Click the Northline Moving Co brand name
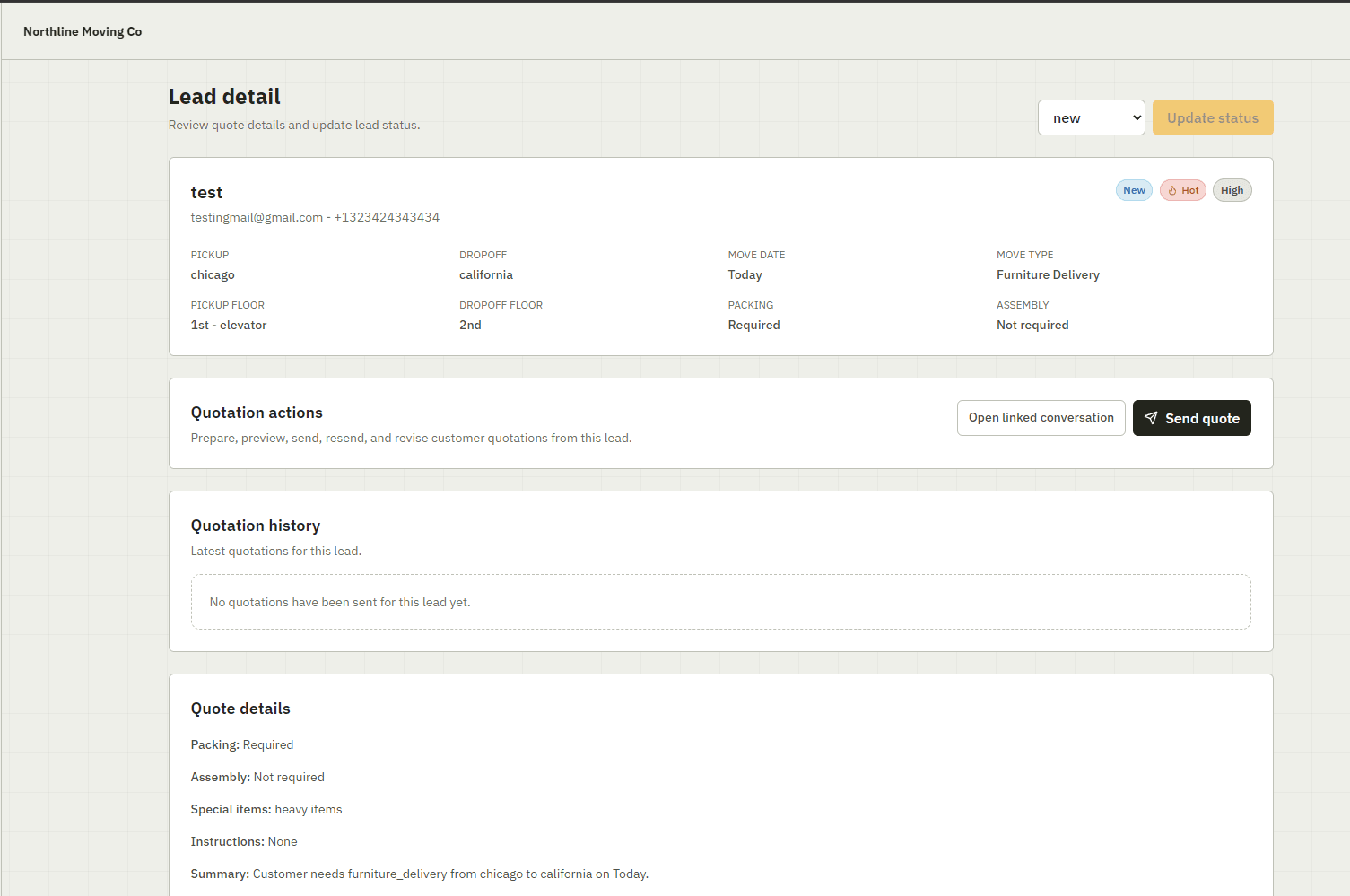 83,31
